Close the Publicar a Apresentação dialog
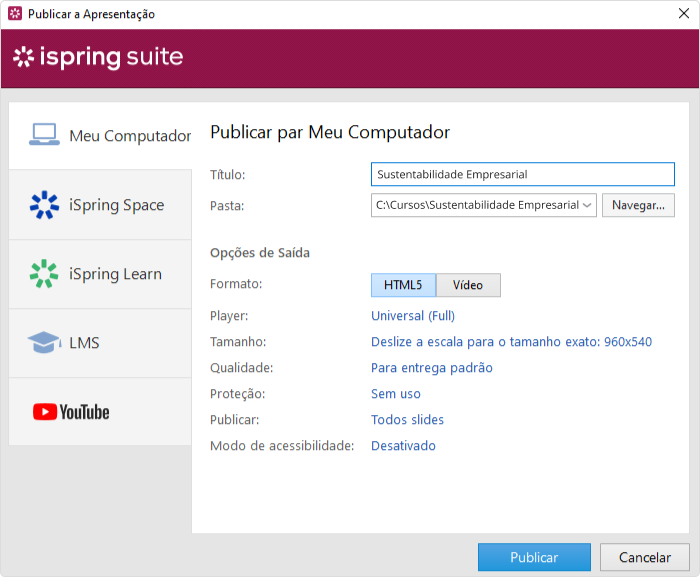The width and height of the screenshot is (700, 577). coord(683,13)
